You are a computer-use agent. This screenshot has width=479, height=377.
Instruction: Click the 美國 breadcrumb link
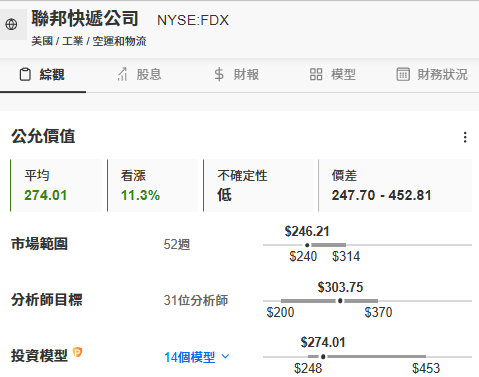click(x=42, y=41)
